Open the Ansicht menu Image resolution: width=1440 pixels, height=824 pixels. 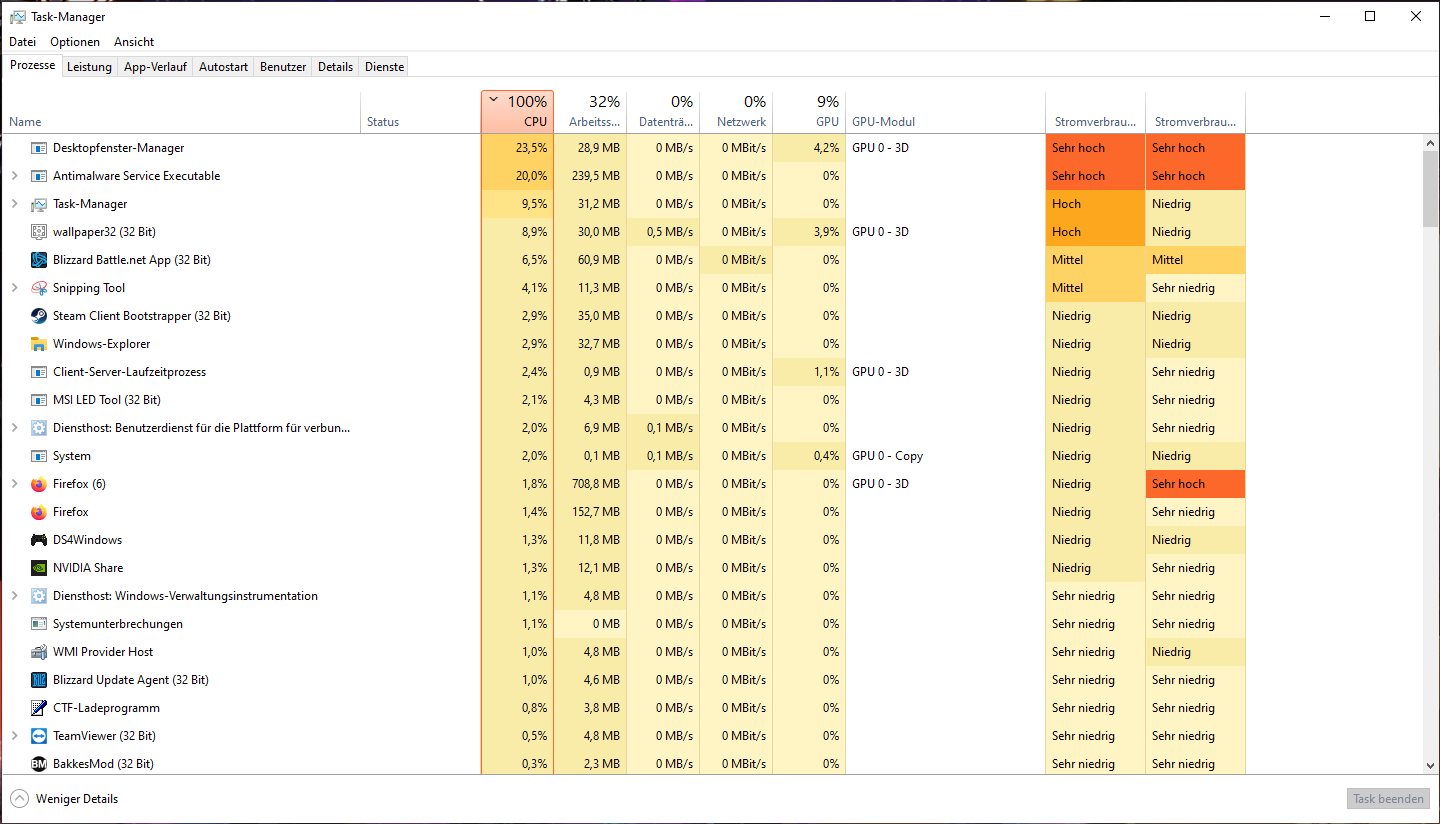134,42
